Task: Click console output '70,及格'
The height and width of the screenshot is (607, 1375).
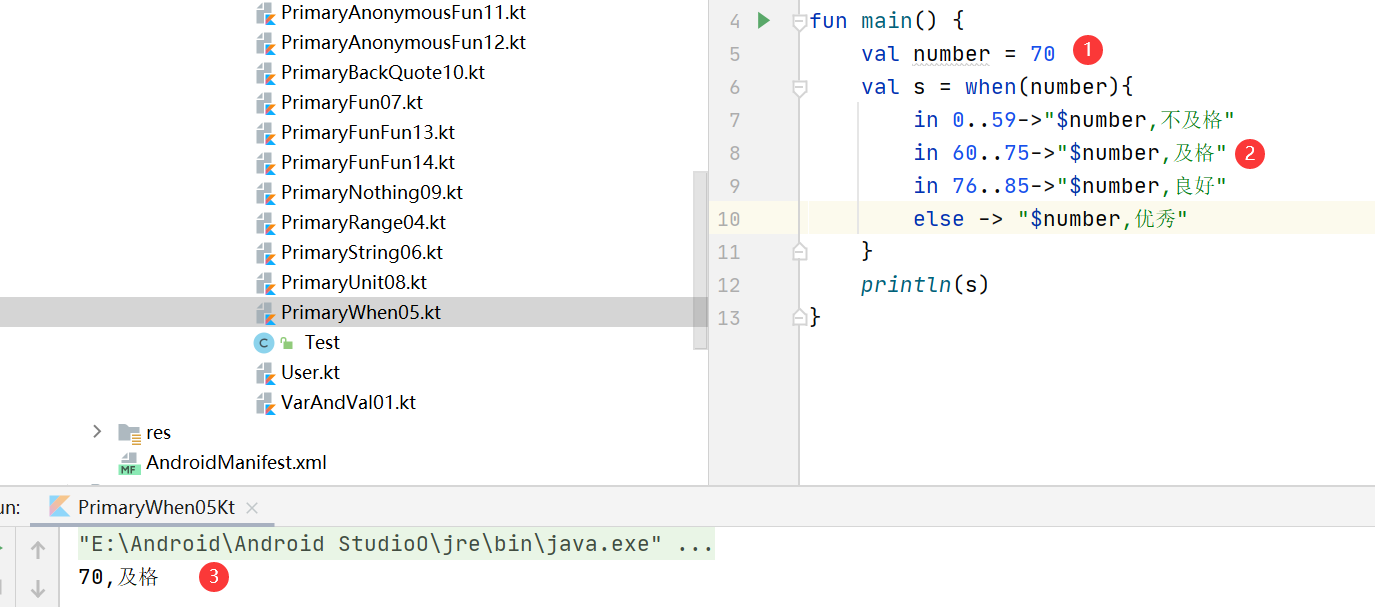Action: pos(118,577)
